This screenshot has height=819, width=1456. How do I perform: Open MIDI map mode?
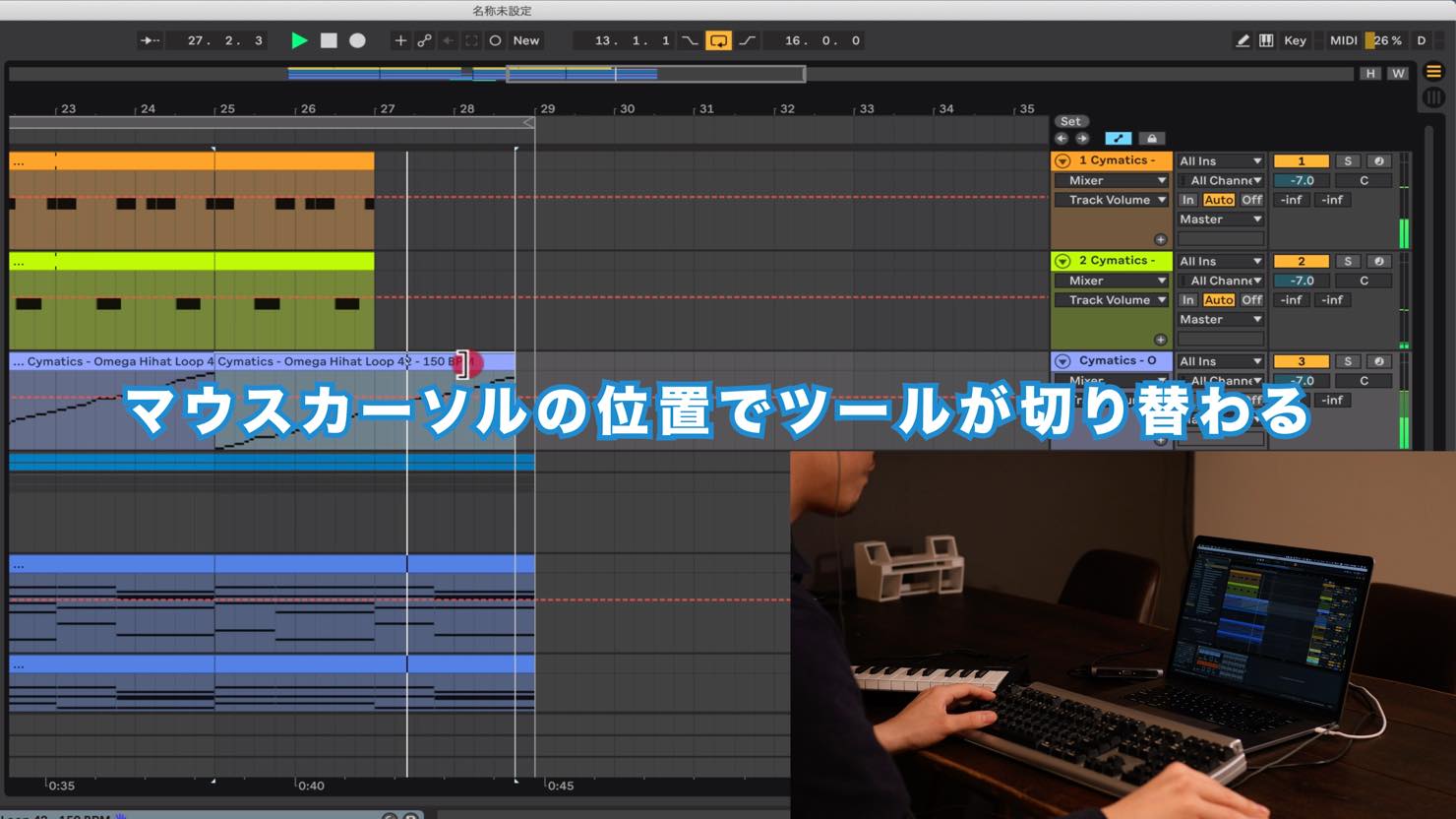point(1343,40)
